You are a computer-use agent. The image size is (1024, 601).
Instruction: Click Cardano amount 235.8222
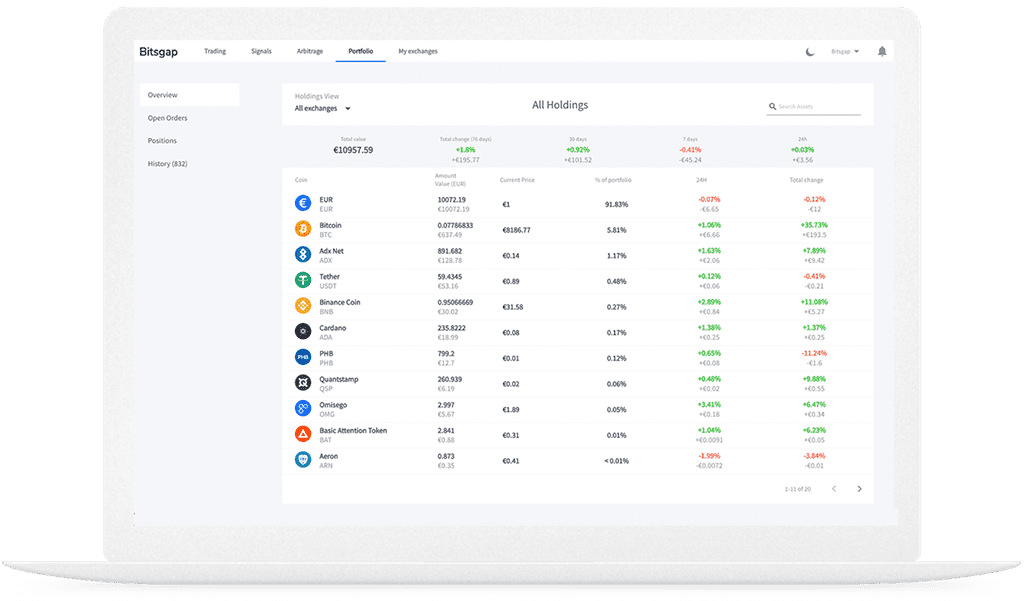pos(452,328)
